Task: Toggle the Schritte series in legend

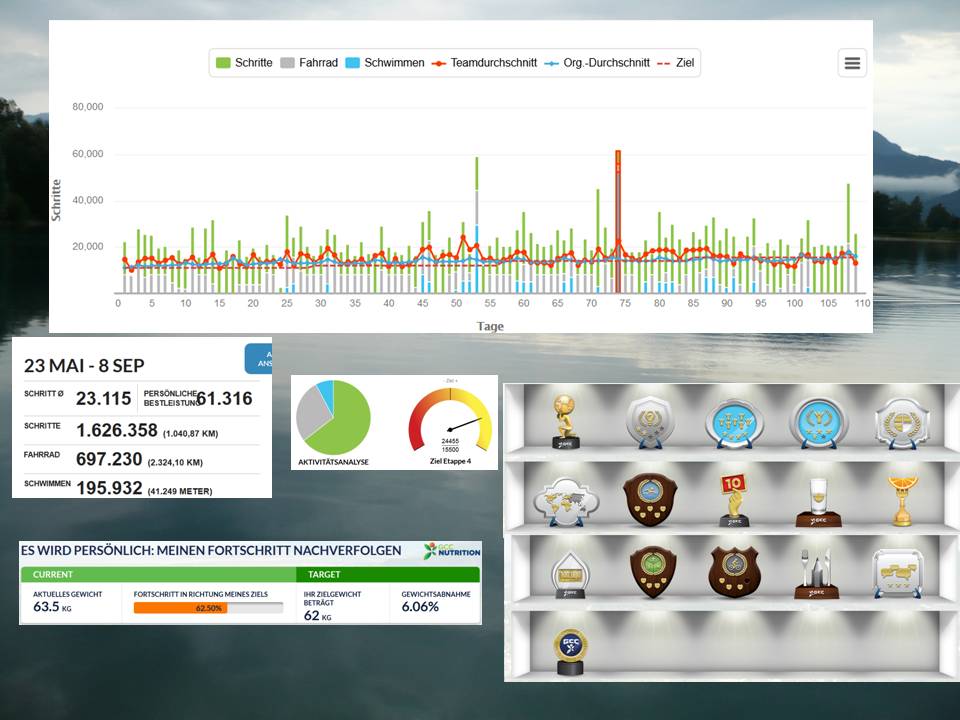Action: 244,63
